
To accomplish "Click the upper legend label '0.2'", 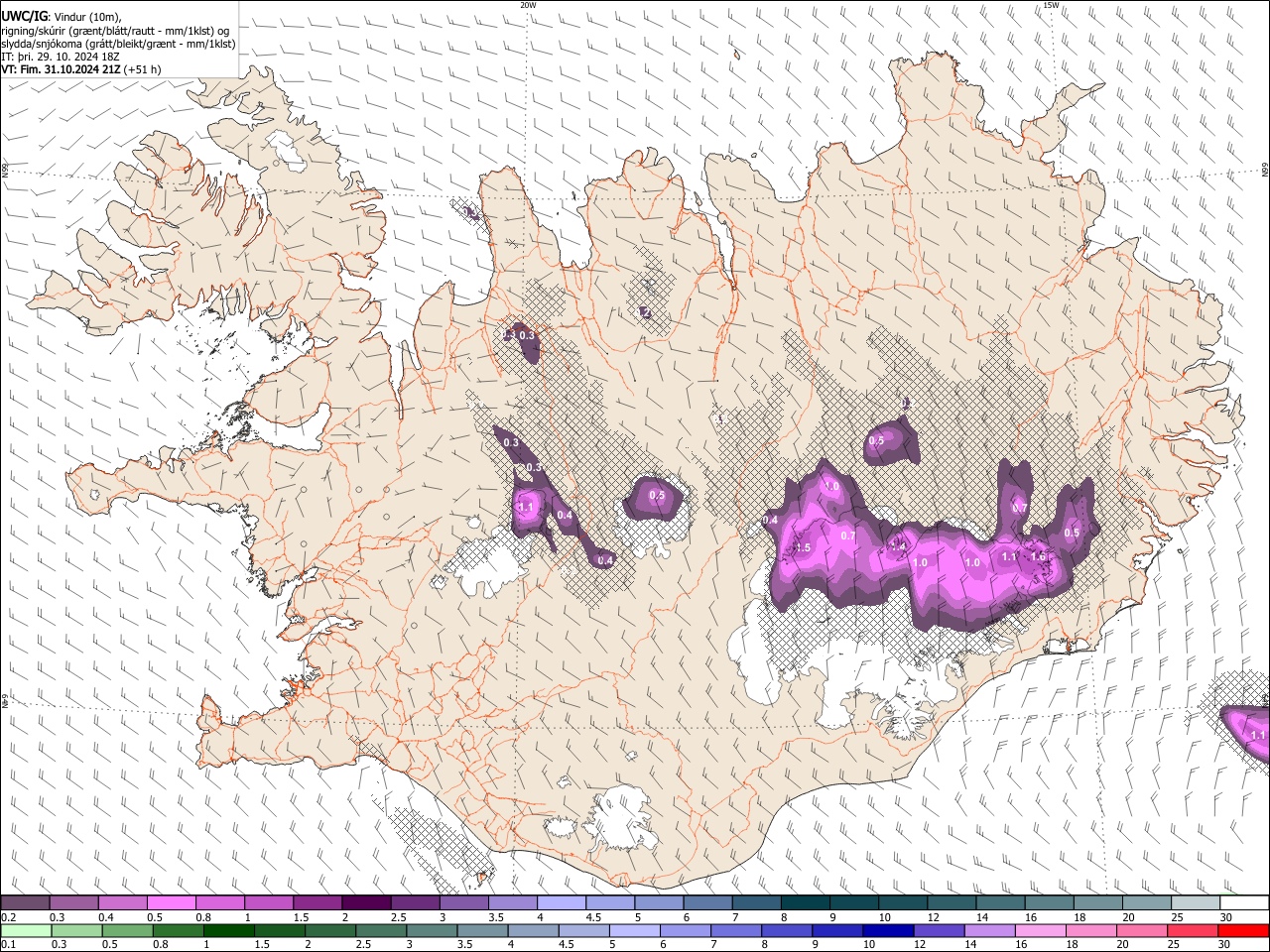I will tap(8, 917).
